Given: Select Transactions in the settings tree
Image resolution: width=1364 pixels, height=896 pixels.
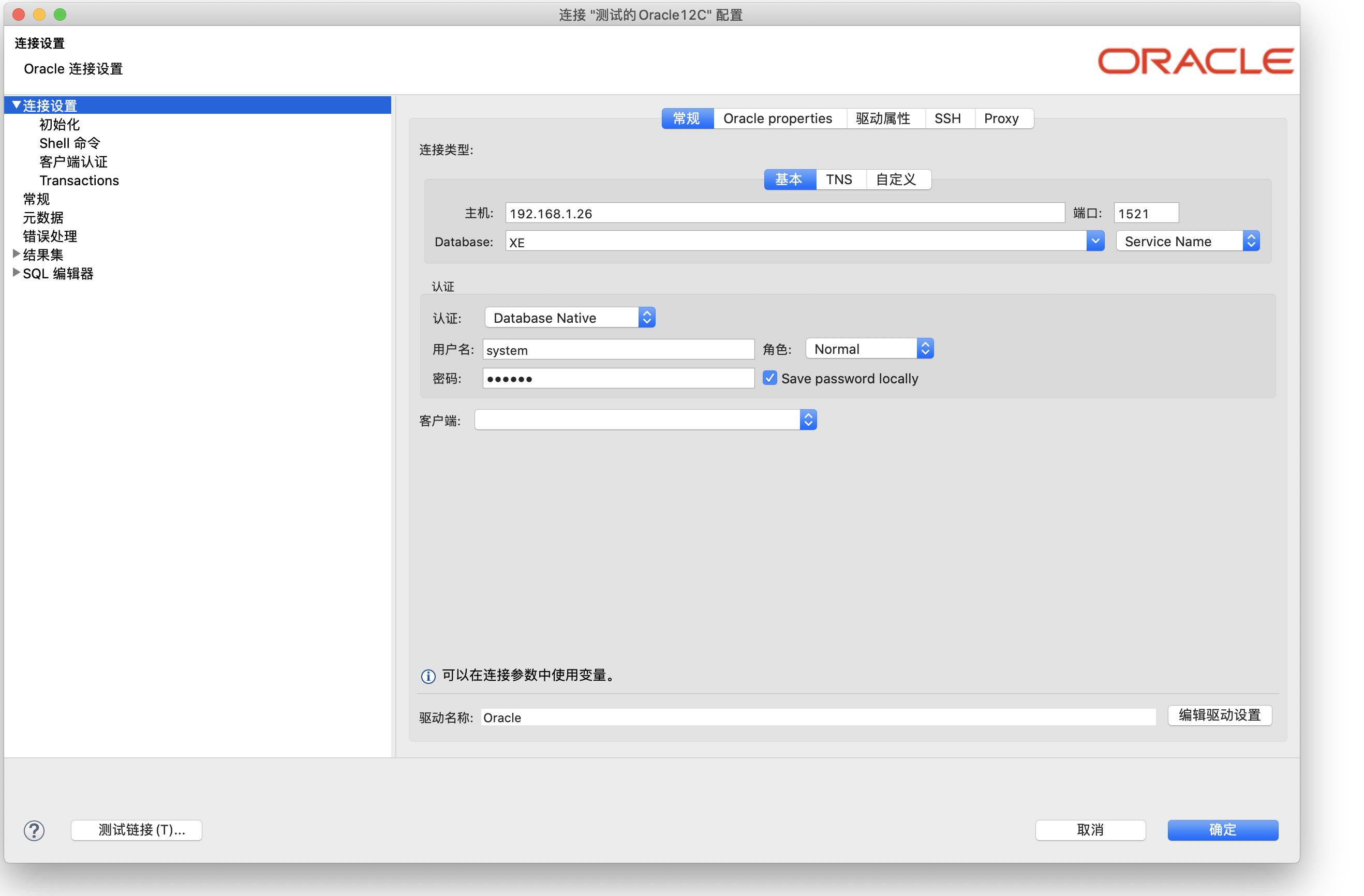Looking at the screenshot, I should 79,180.
